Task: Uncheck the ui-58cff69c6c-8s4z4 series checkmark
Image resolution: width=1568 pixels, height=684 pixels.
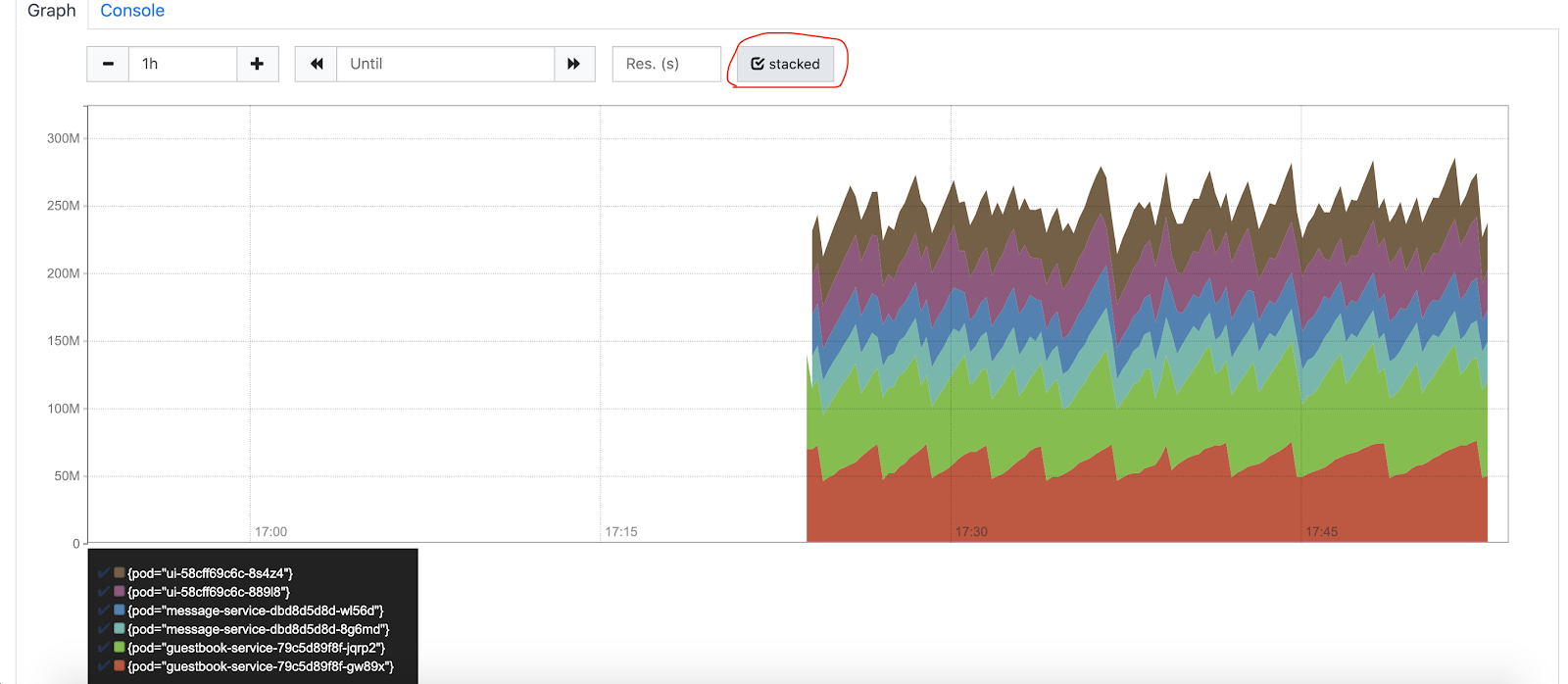Action: pos(104,572)
